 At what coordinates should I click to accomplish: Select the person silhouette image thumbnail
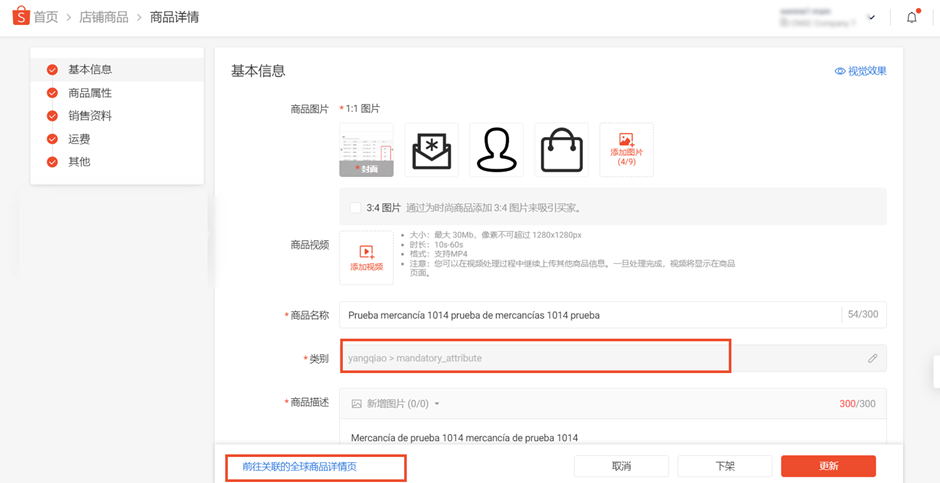click(x=496, y=150)
